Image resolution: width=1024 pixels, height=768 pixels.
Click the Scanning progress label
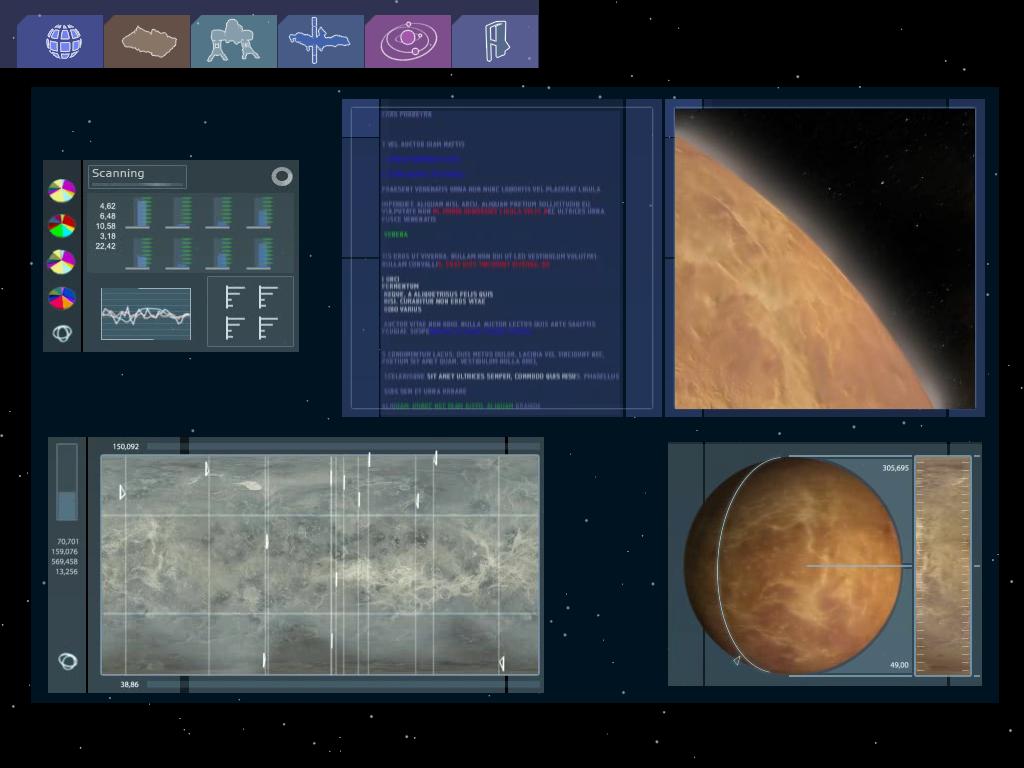click(137, 176)
